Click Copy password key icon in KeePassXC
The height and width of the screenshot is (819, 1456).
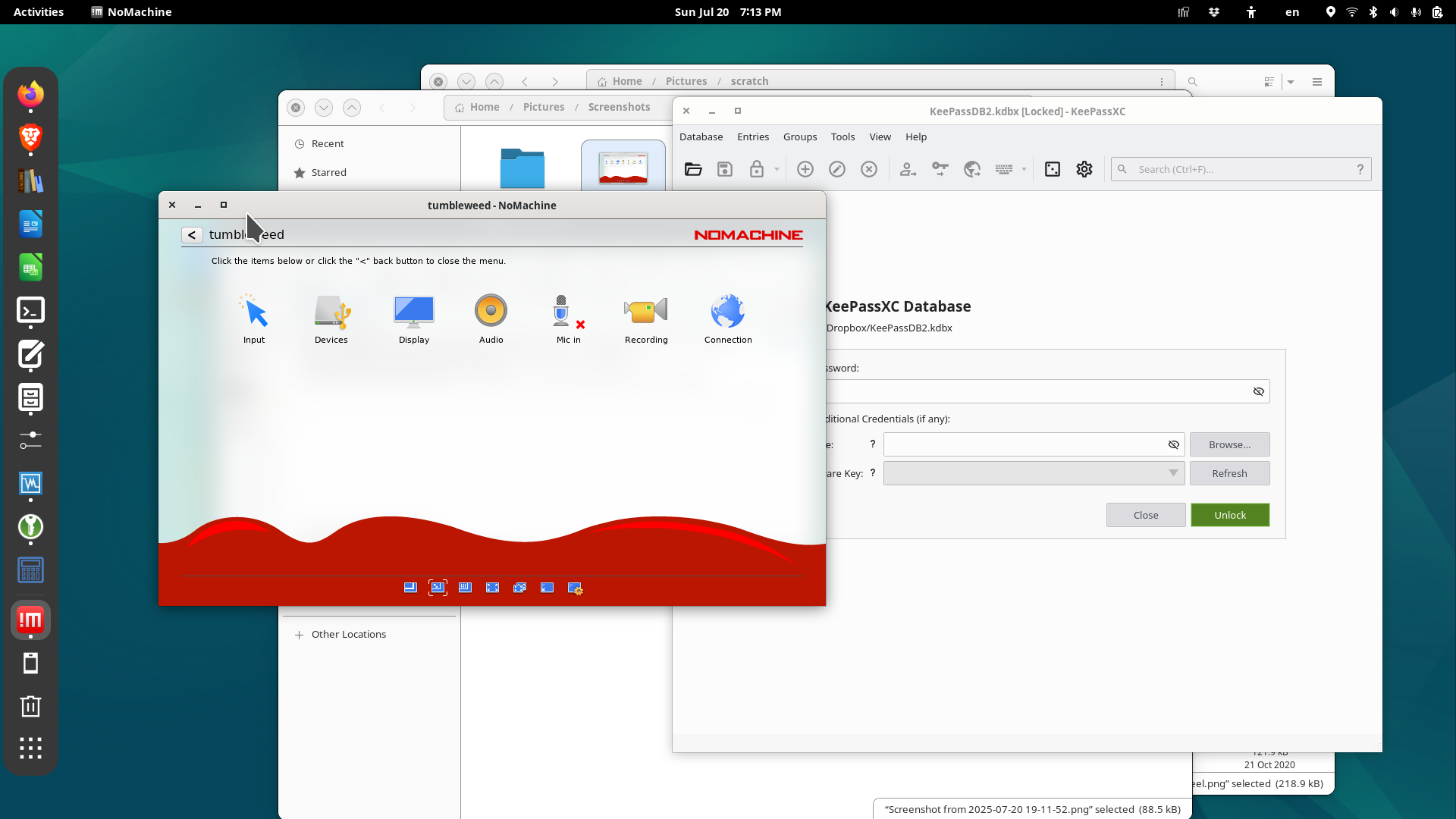click(x=940, y=169)
